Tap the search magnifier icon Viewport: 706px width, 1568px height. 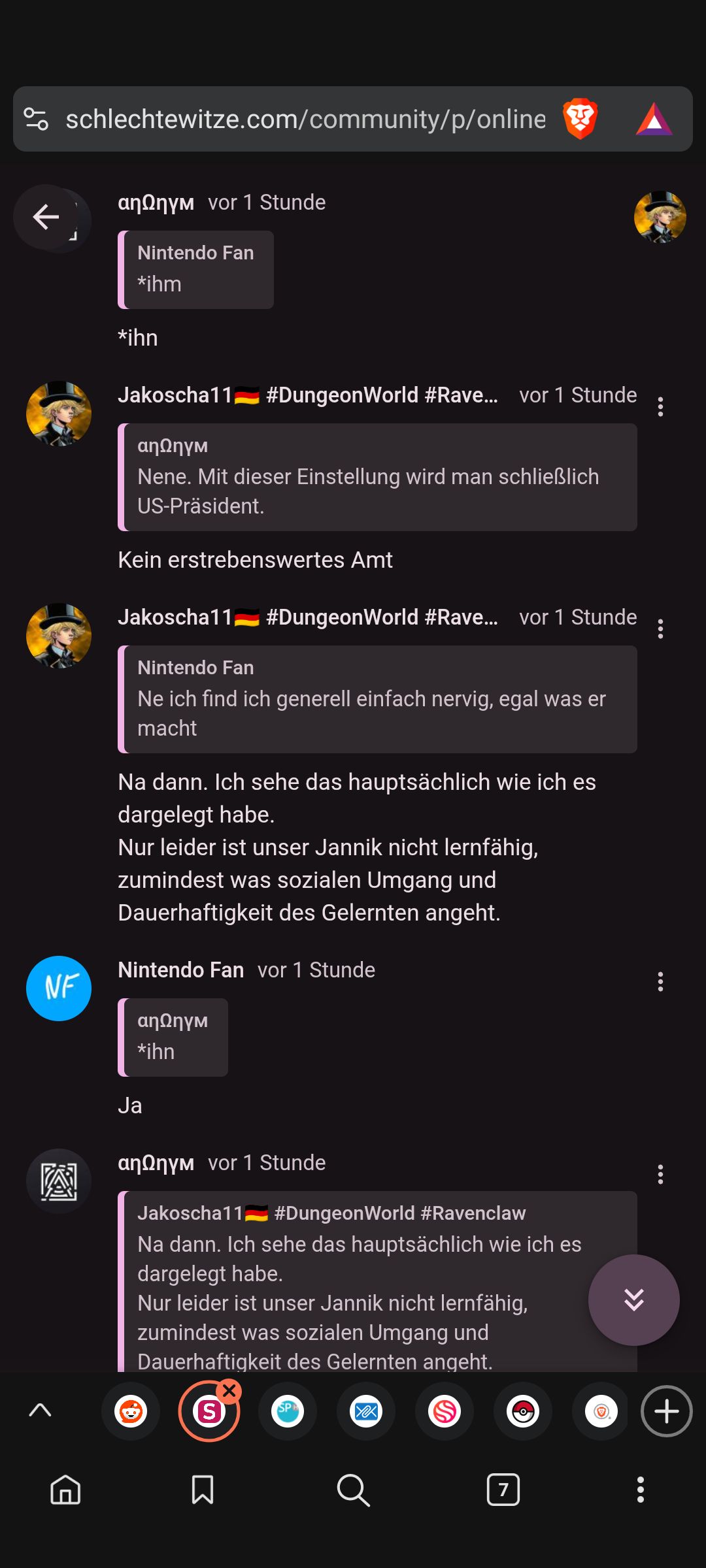(353, 1490)
